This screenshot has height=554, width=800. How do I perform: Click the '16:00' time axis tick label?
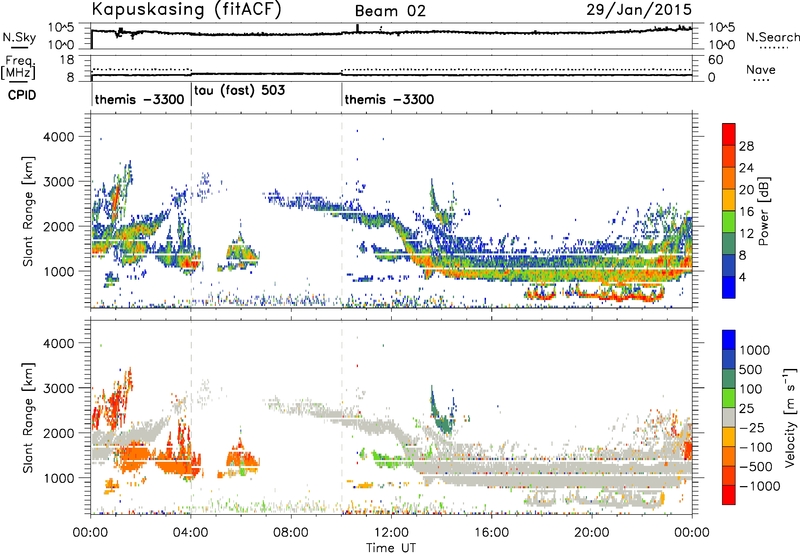click(491, 533)
